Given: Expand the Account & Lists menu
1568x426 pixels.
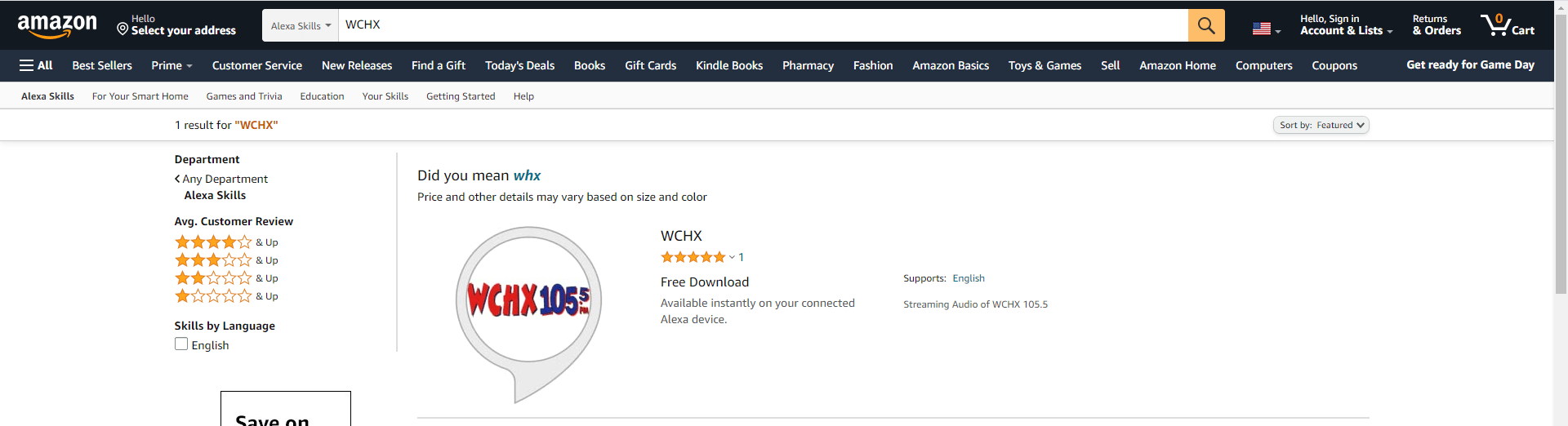Looking at the screenshot, I should (x=1346, y=25).
